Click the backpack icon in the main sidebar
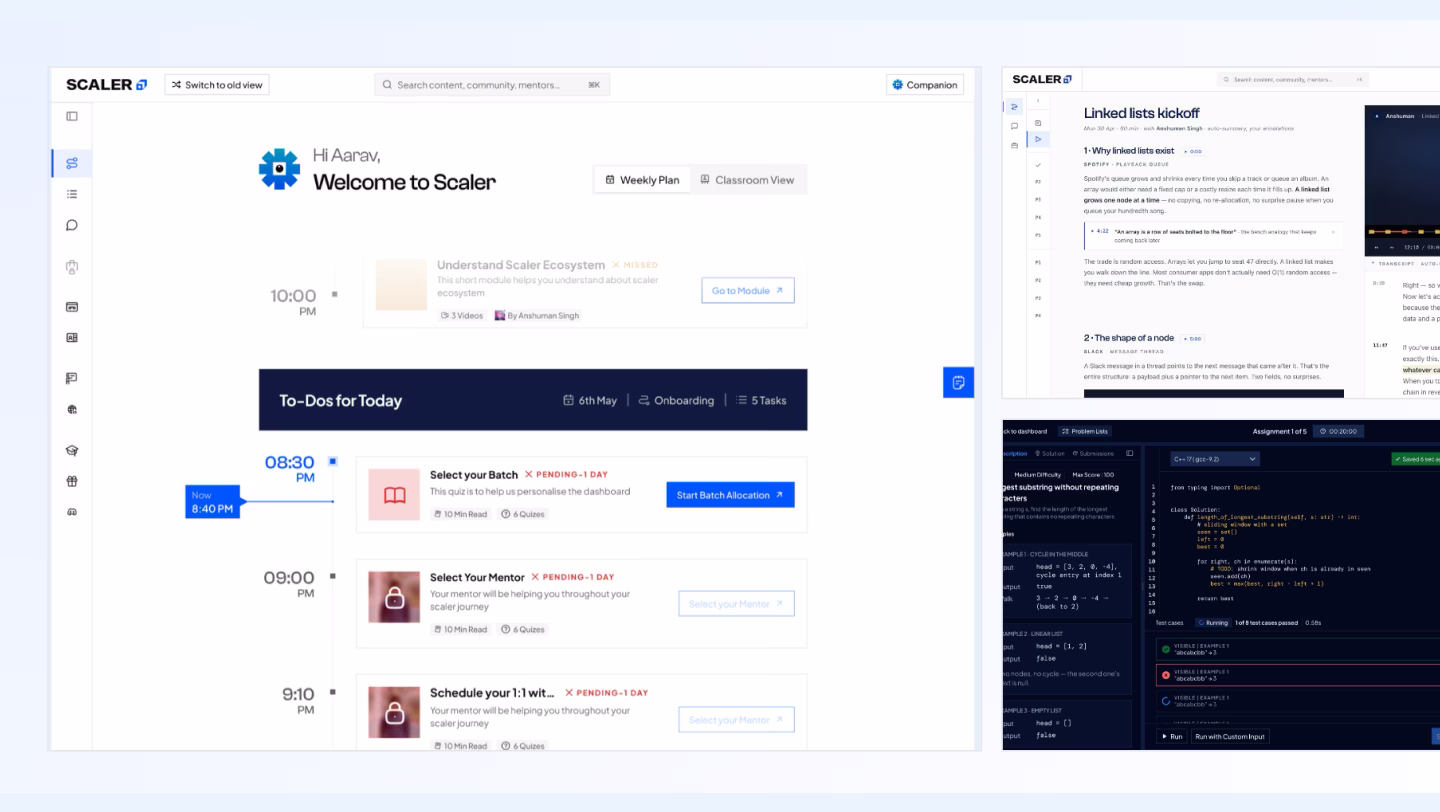The height and width of the screenshot is (812, 1440). [x=72, y=267]
